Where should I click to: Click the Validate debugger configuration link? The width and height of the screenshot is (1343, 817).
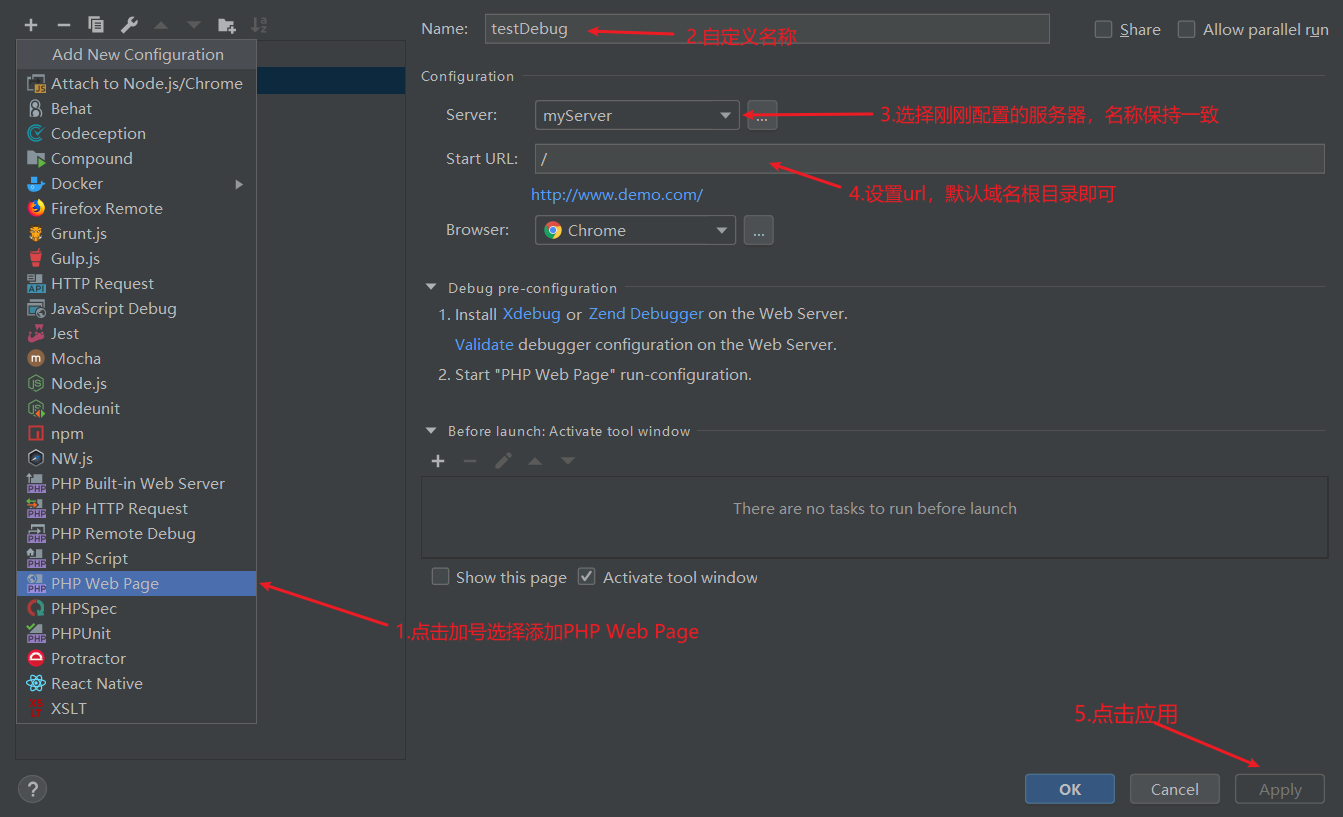[484, 345]
